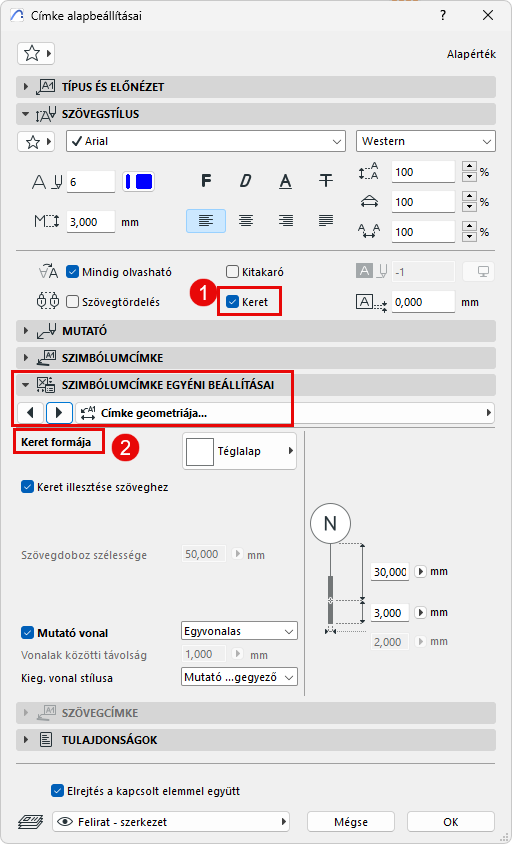Toggle the Mutató vonal checkbox

[27, 632]
